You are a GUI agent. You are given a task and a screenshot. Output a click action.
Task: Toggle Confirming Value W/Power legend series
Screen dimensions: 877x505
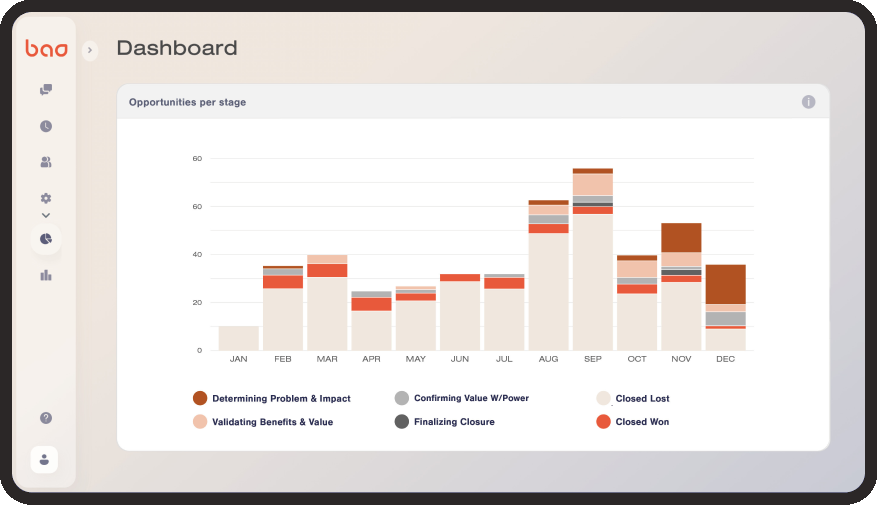click(470, 398)
